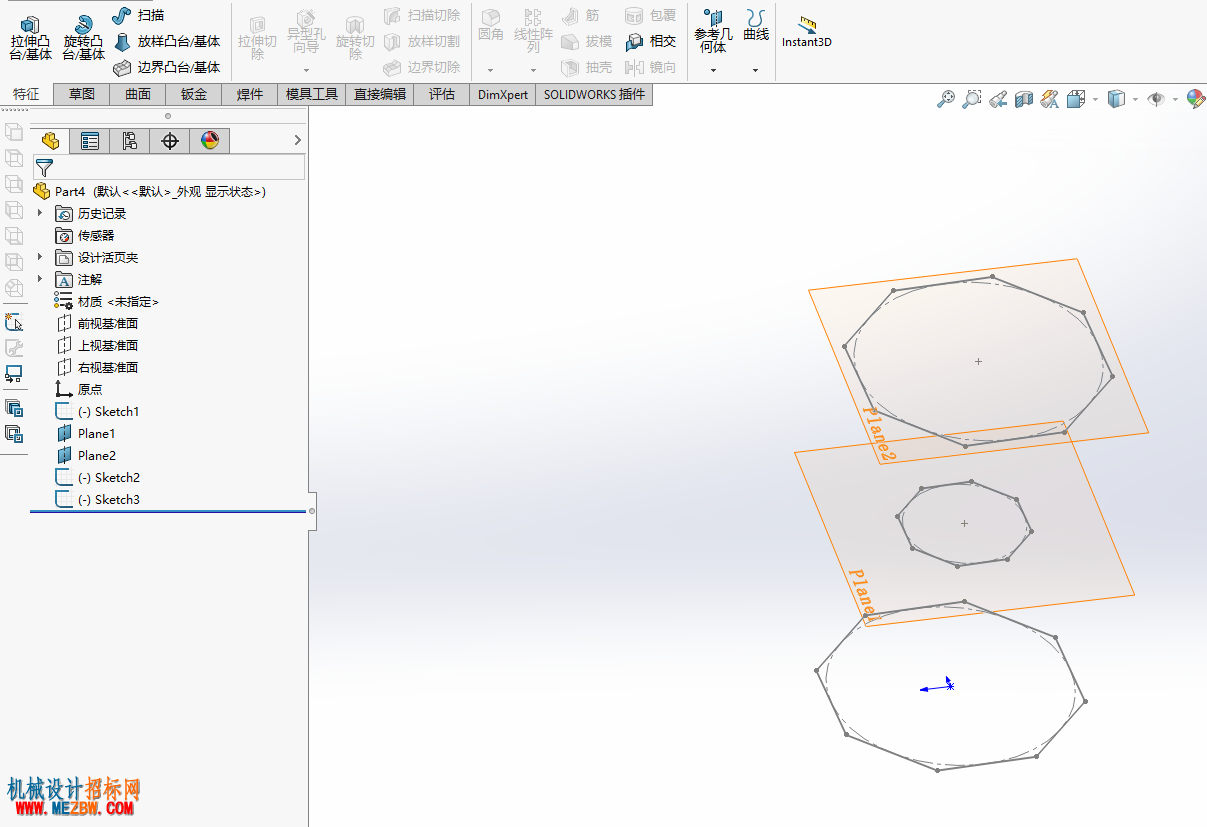This screenshot has height=827, width=1207.
Task: Open the PropertyManager tab
Action: point(90,141)
